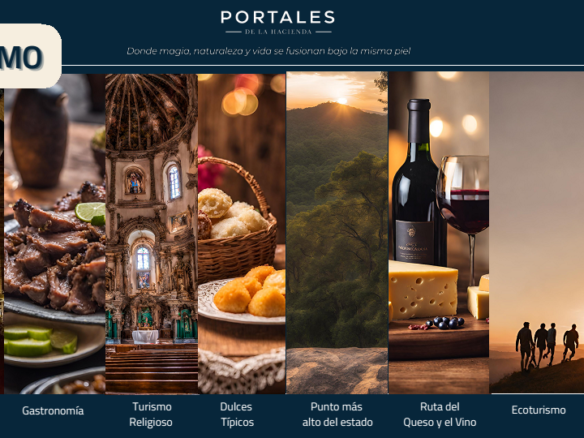Click the lime wedge on the meat
This screenshot has height=438, width=584.
91,214
